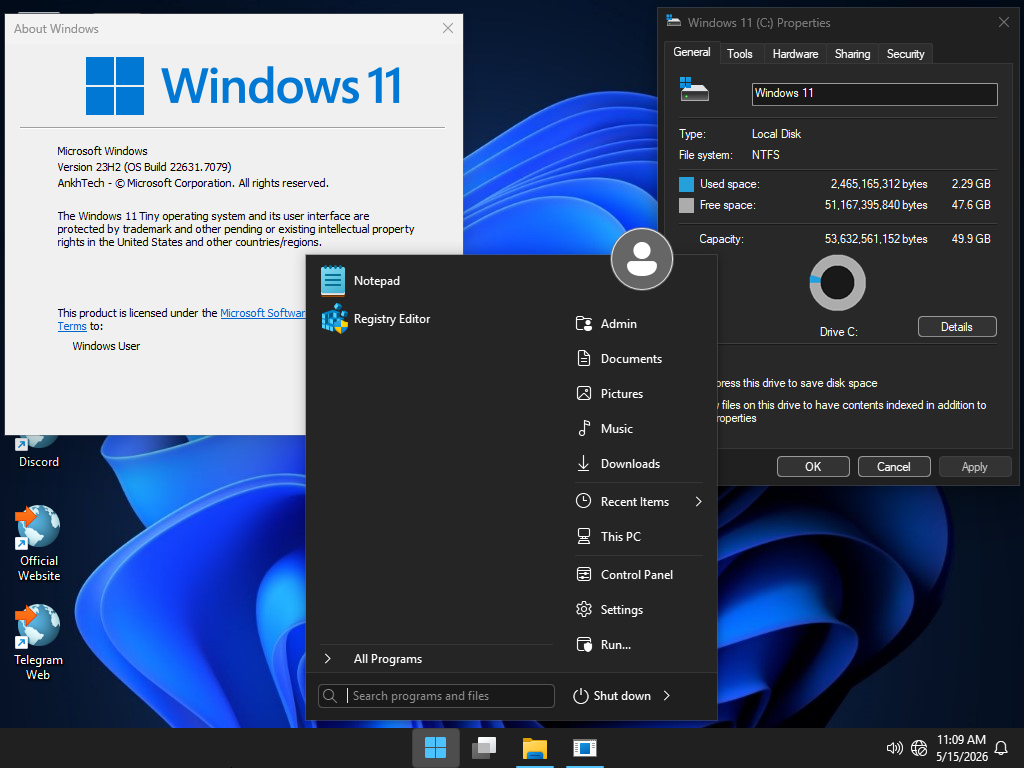Click the '47.6 GB' free space value

click(x=970, y=205)
